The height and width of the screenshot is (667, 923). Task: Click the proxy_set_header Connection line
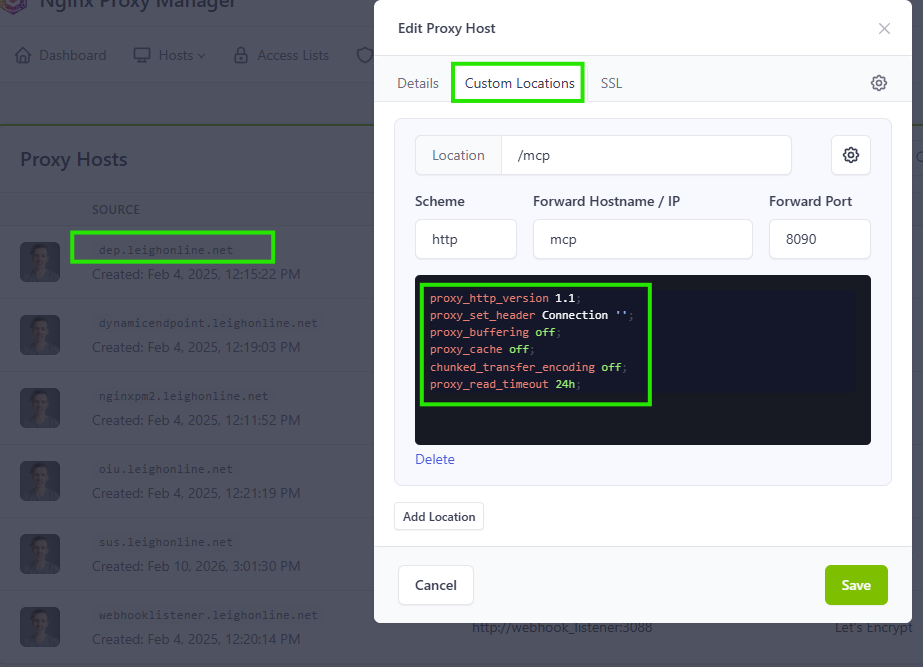pos(532,316)
